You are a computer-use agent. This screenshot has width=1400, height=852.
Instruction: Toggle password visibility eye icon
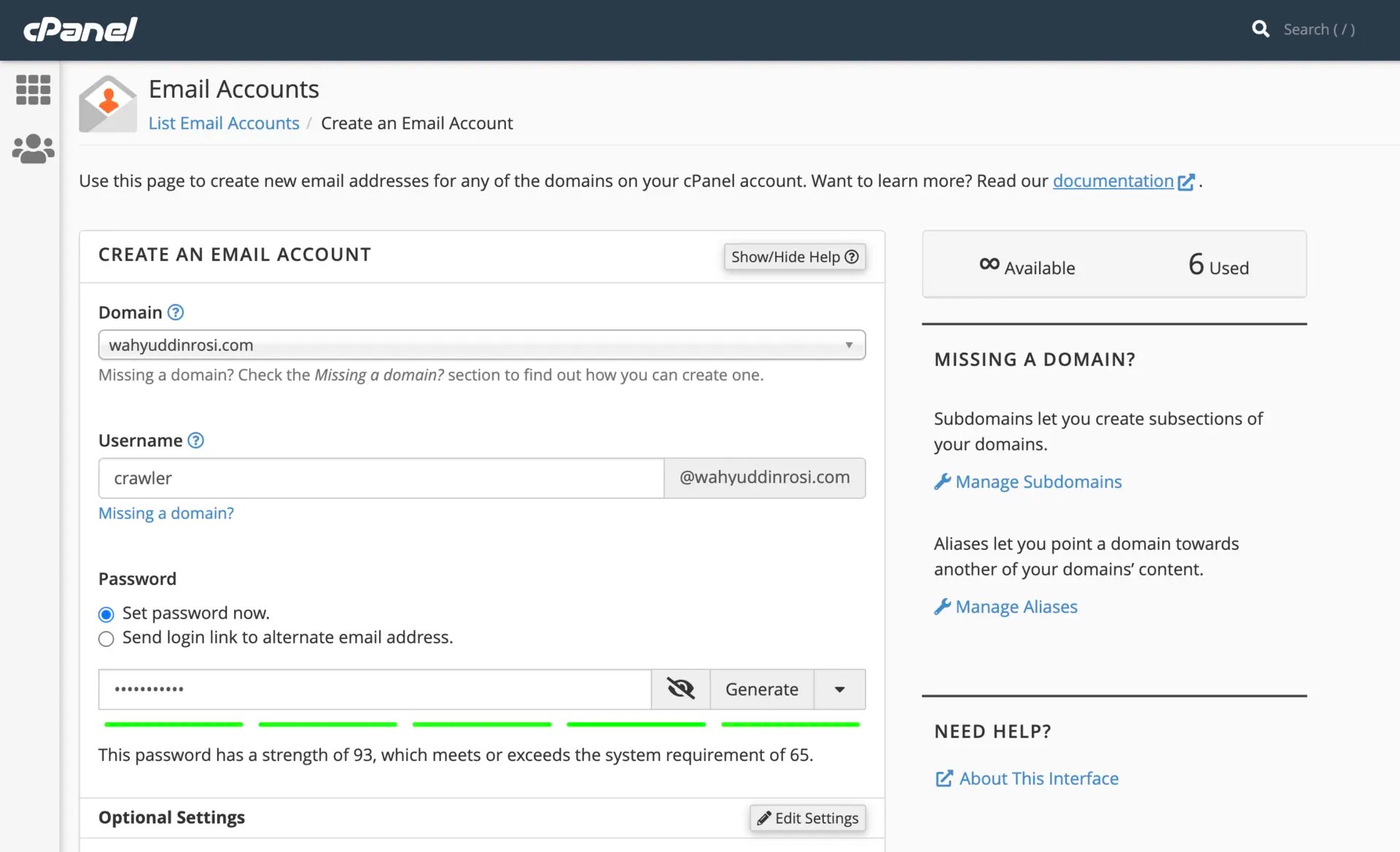click(680, 689)
